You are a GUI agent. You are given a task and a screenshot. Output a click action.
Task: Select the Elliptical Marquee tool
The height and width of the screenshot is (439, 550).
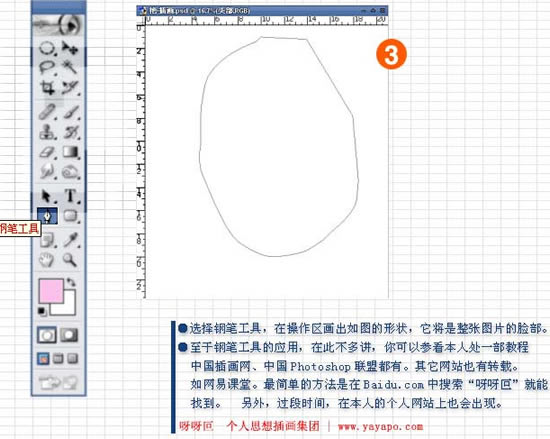(x=47, y=48)
